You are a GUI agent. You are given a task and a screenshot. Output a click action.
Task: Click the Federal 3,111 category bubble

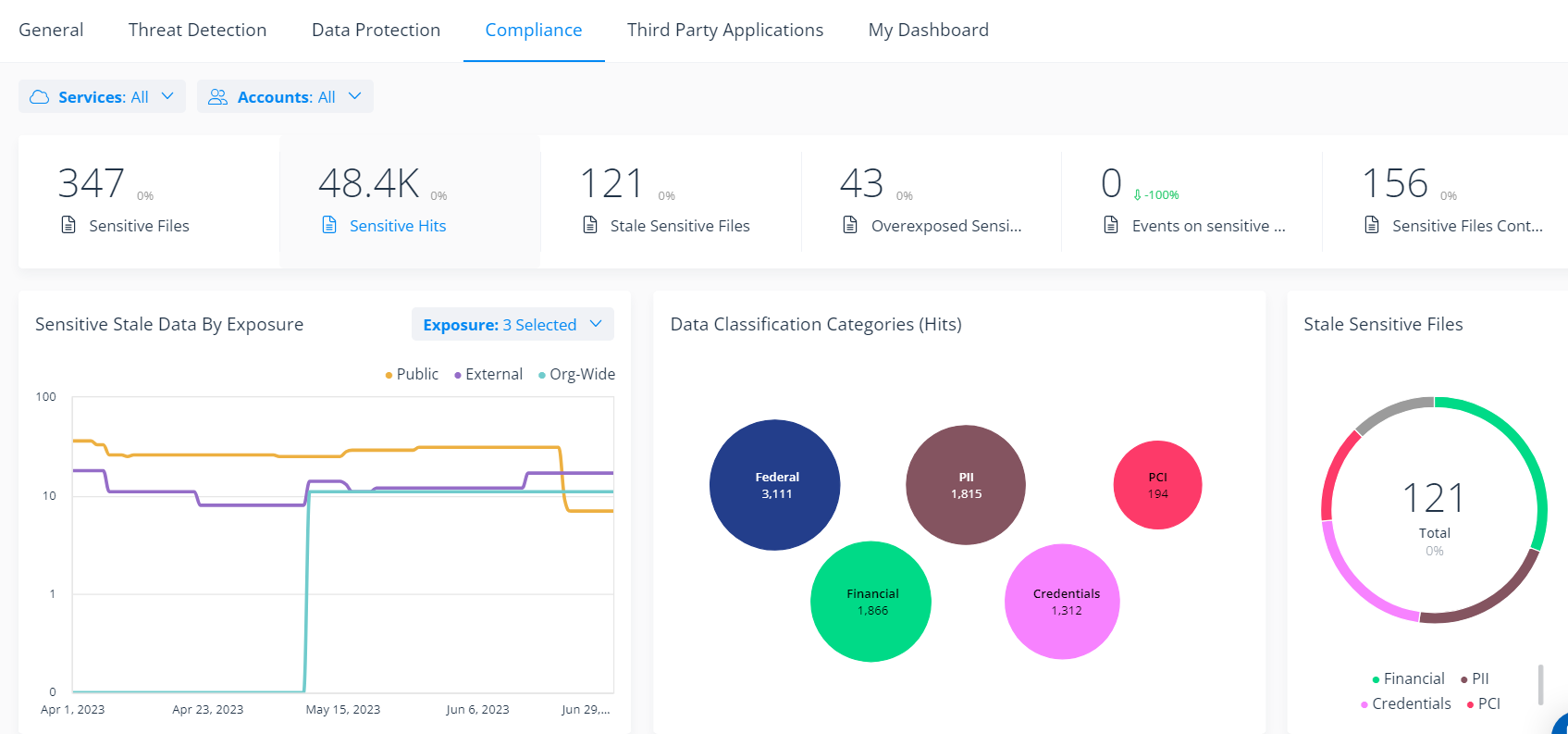[x=775, y=485]
